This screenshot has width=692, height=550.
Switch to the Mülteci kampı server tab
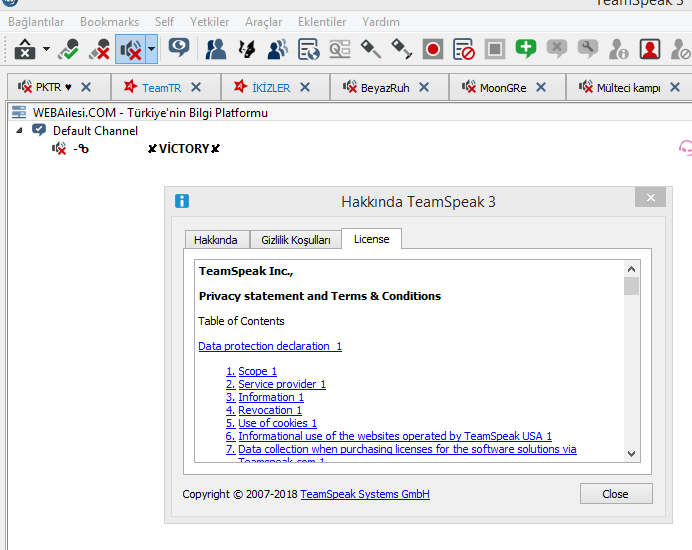pos(628,88)
